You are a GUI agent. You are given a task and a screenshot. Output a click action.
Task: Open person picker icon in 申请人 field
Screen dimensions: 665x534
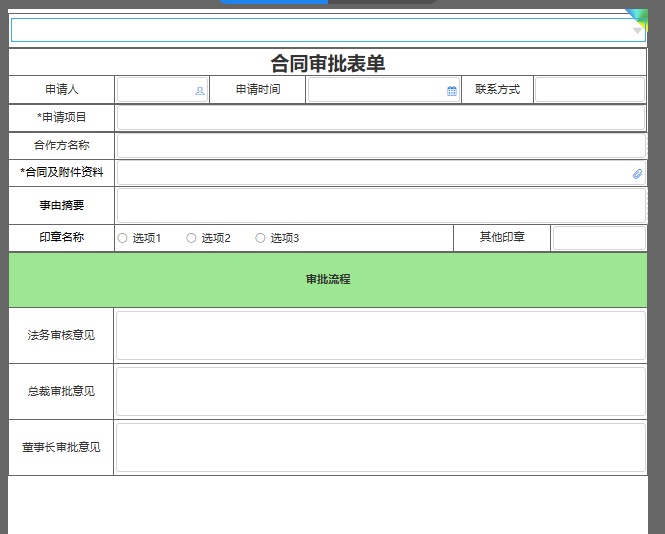coord(199,91)
